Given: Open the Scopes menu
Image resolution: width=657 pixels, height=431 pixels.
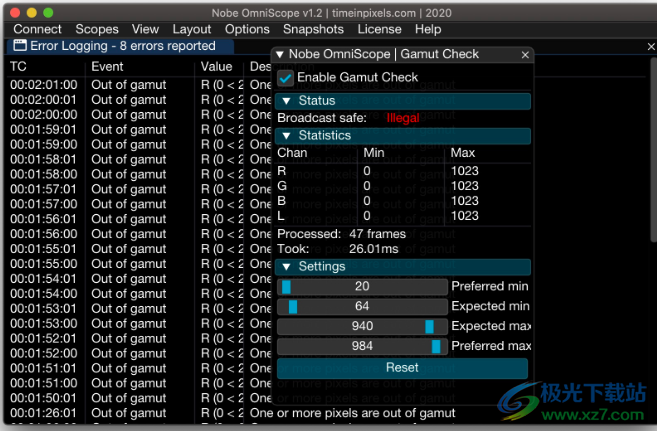Looking at the screenshot, I should tap(97, 29).
